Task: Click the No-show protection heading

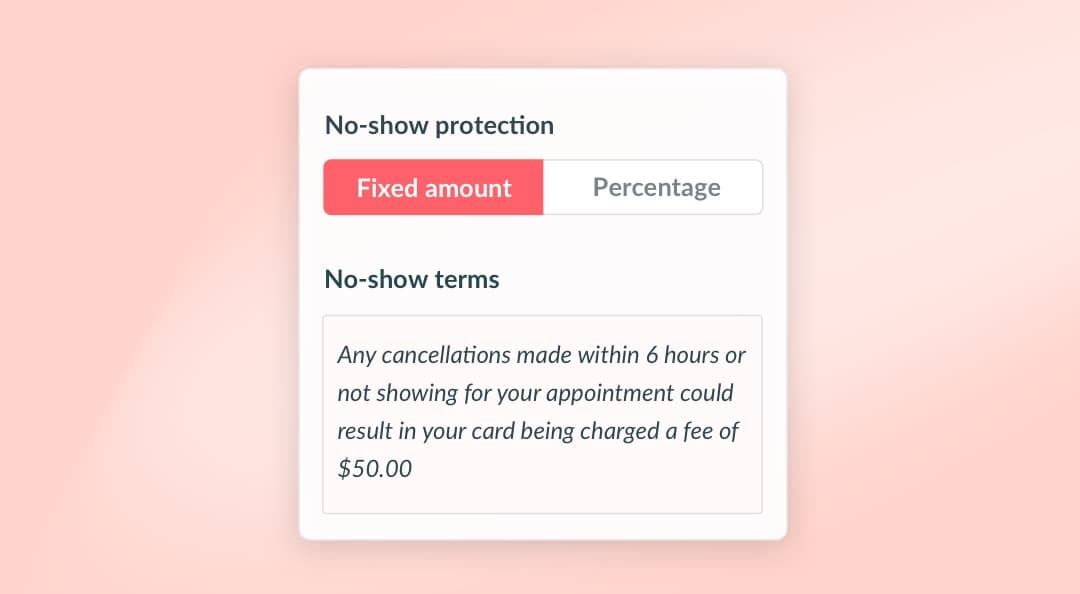Action: pyautogui.click(x=439, y=125)
